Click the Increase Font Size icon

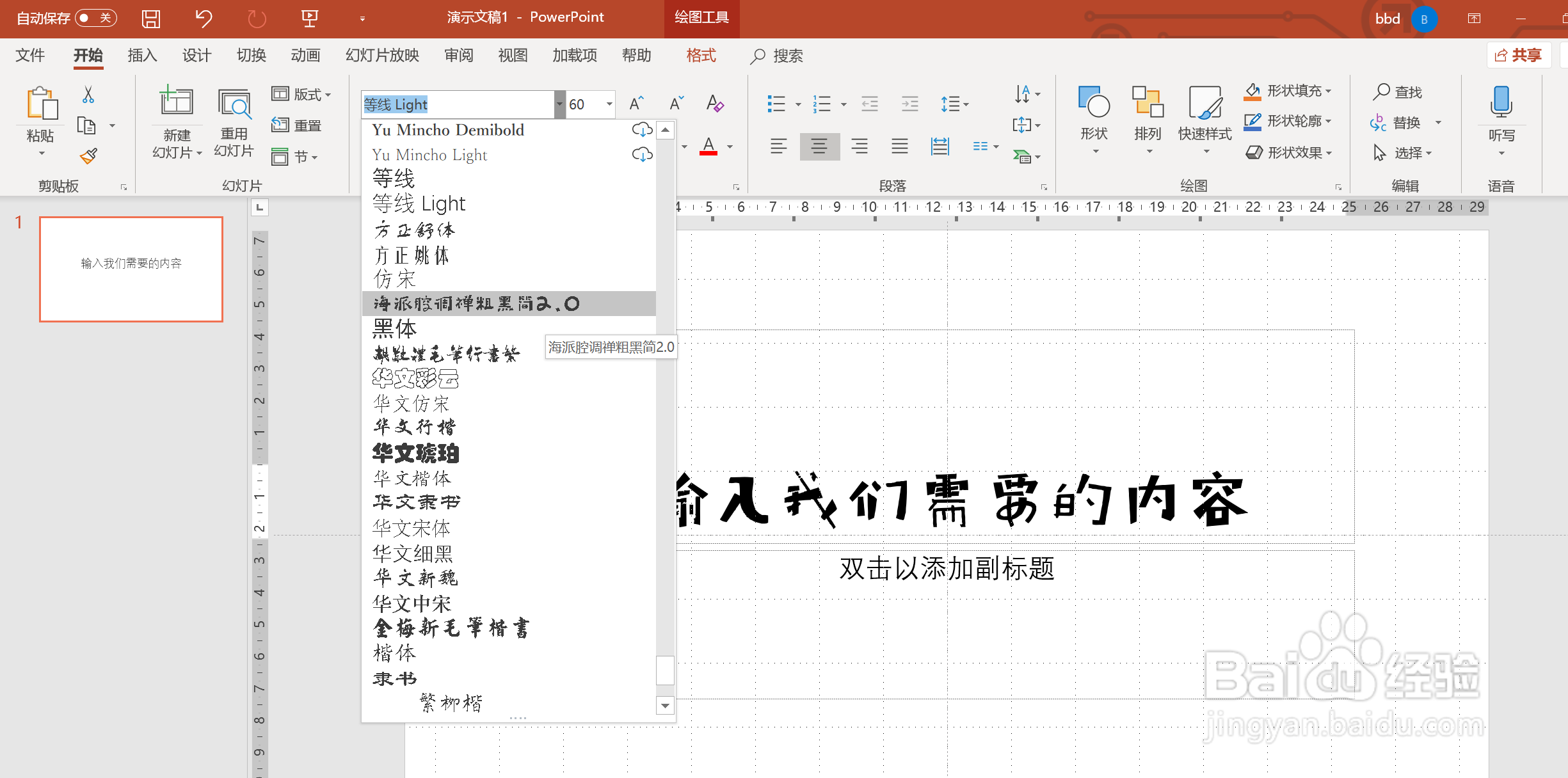636,104
